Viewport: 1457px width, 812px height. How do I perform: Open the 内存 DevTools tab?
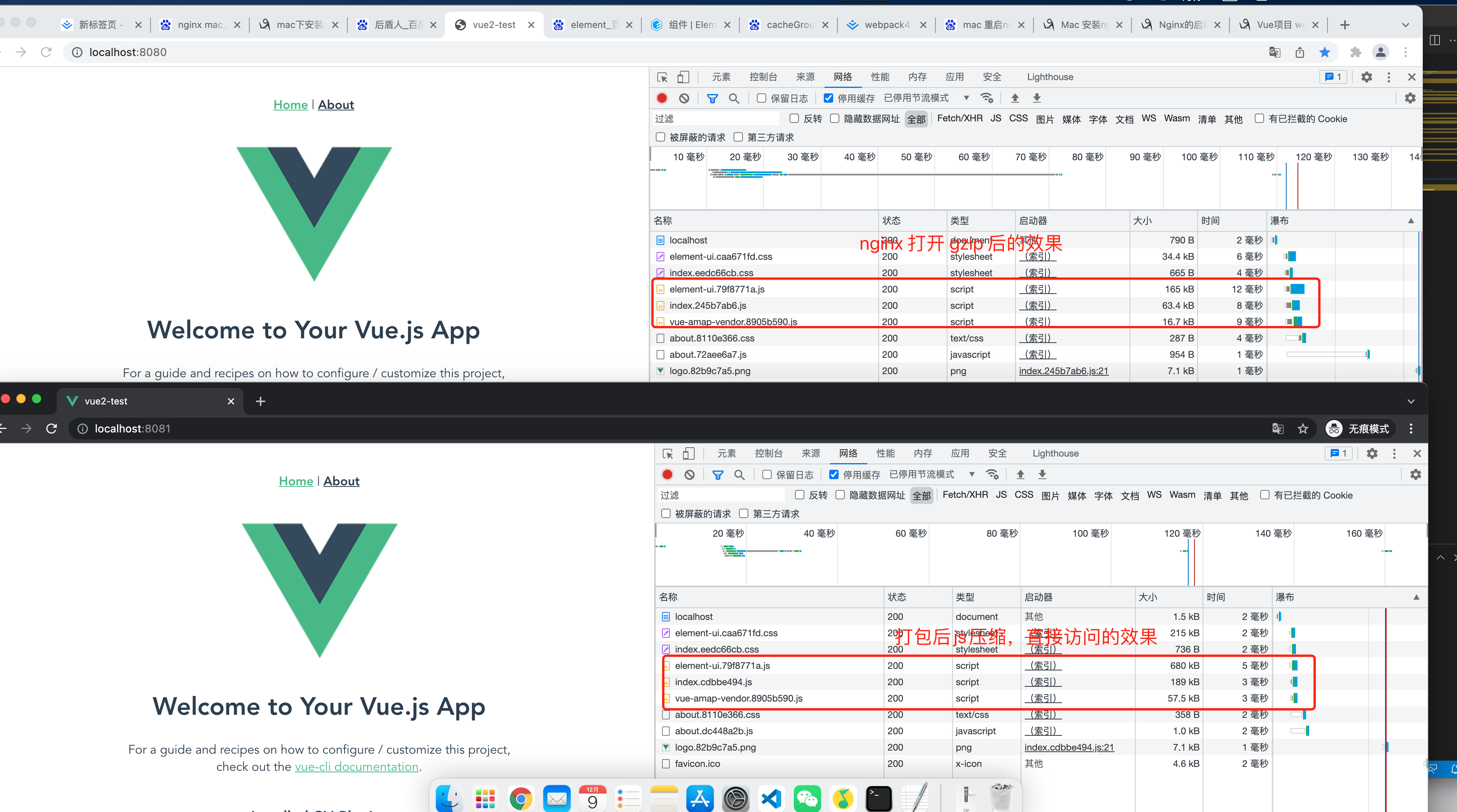coord(918,77)
